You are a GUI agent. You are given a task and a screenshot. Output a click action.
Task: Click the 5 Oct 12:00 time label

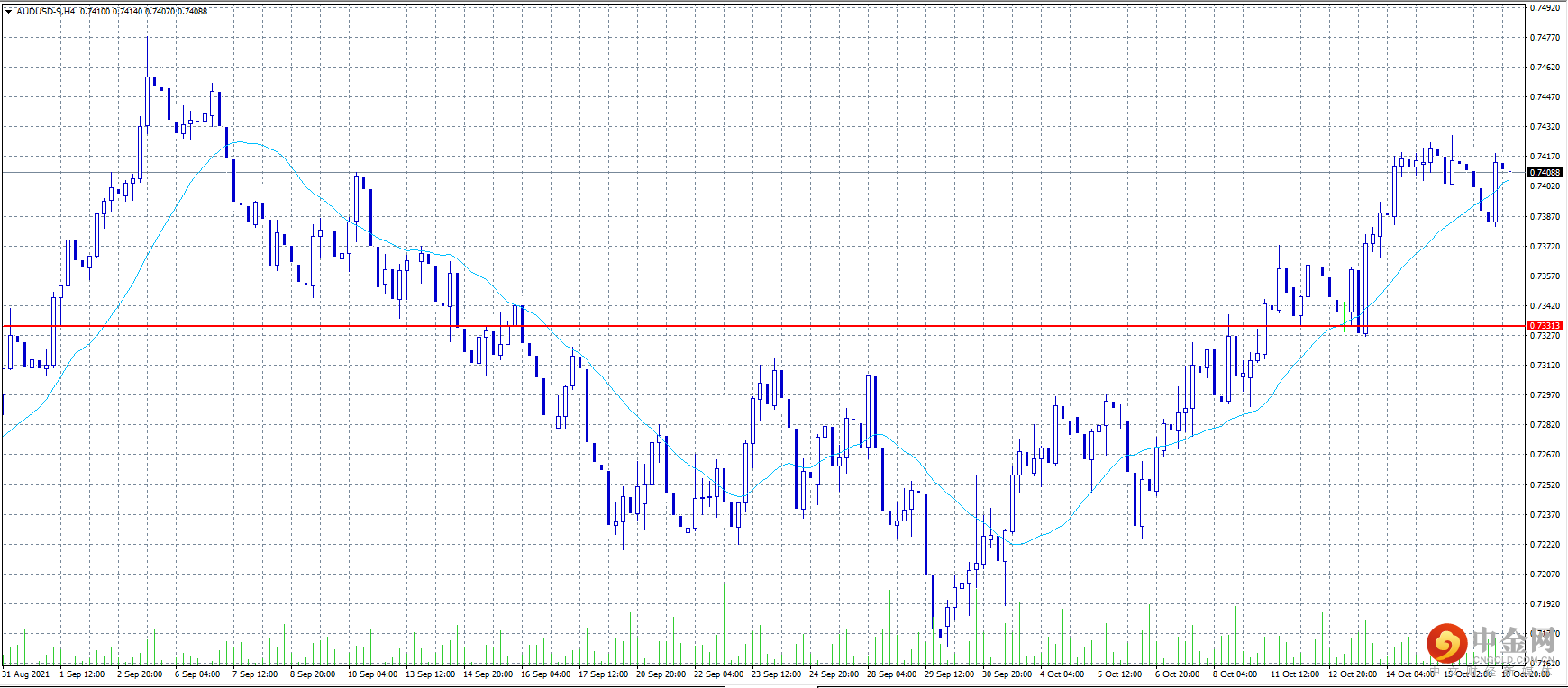(x=1120, y=674)
